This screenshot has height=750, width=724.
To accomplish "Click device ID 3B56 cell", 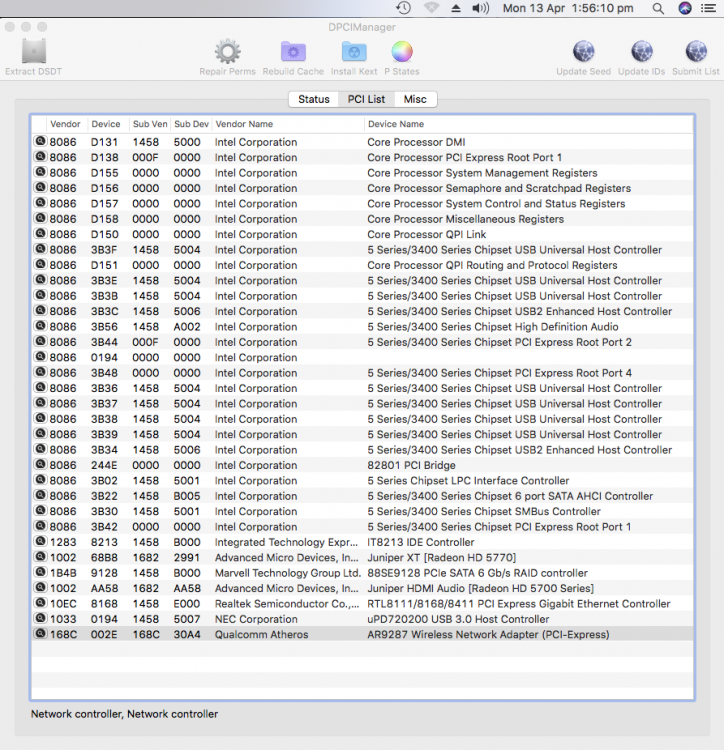I will [104, 327].
